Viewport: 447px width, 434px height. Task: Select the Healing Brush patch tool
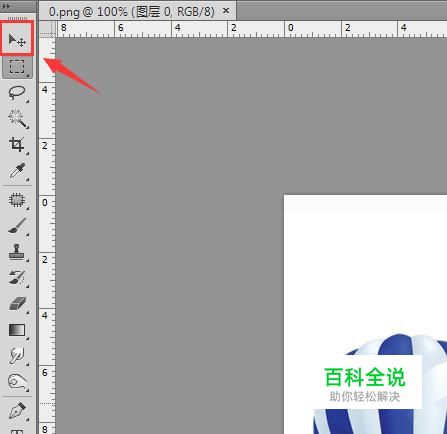click(x=17, y=200)
